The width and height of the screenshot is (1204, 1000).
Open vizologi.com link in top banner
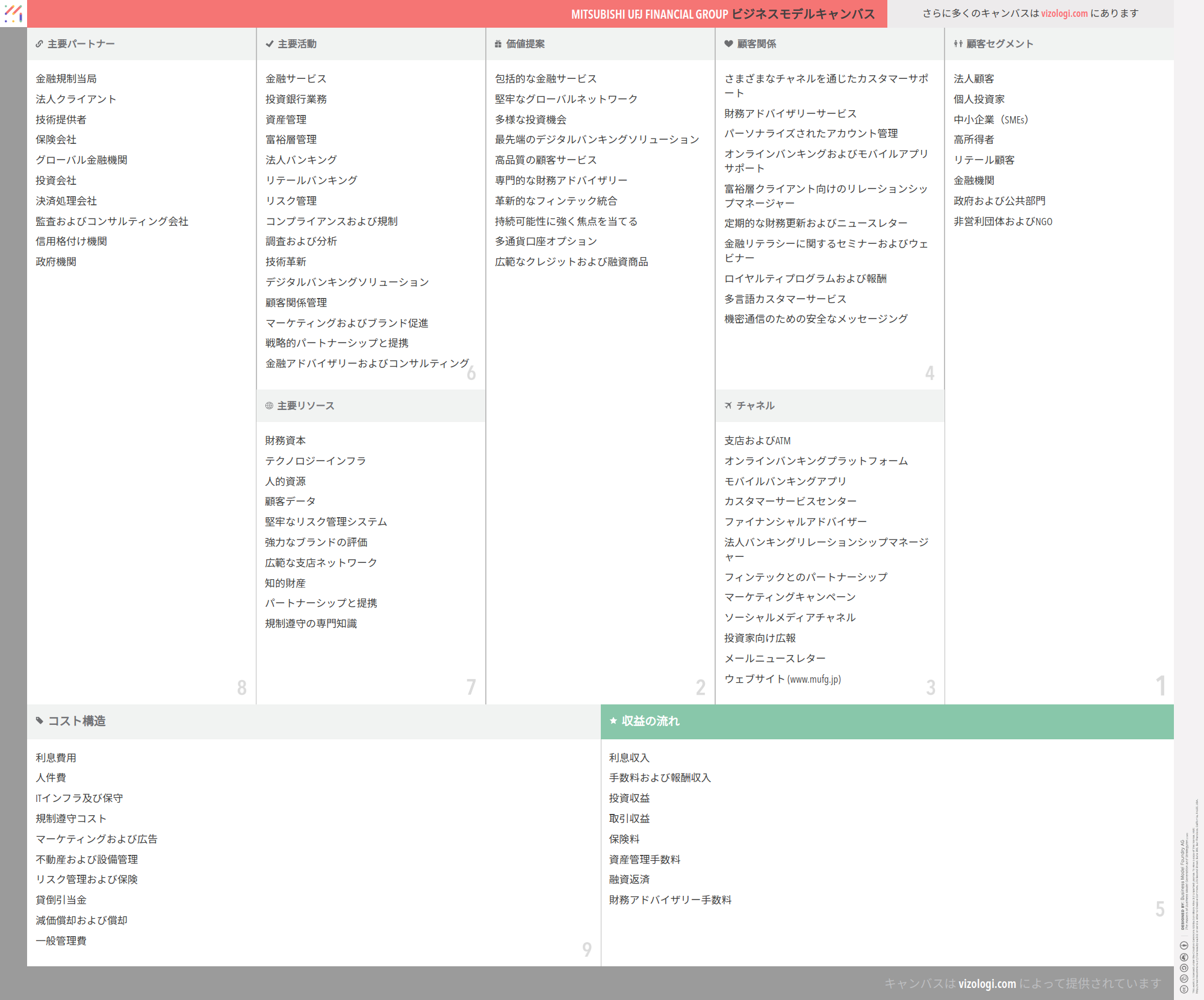click(1064, 13)
